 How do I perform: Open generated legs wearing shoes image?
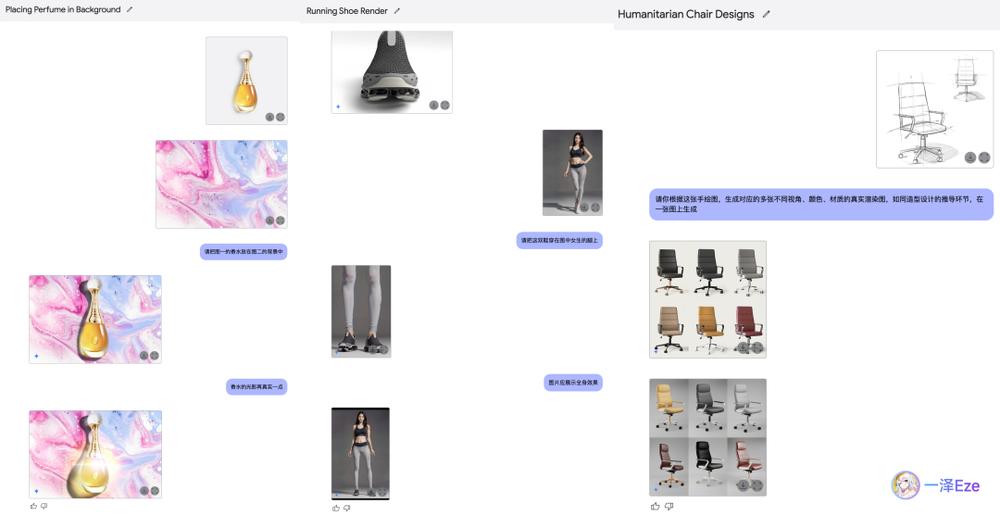tap(360, 310)
